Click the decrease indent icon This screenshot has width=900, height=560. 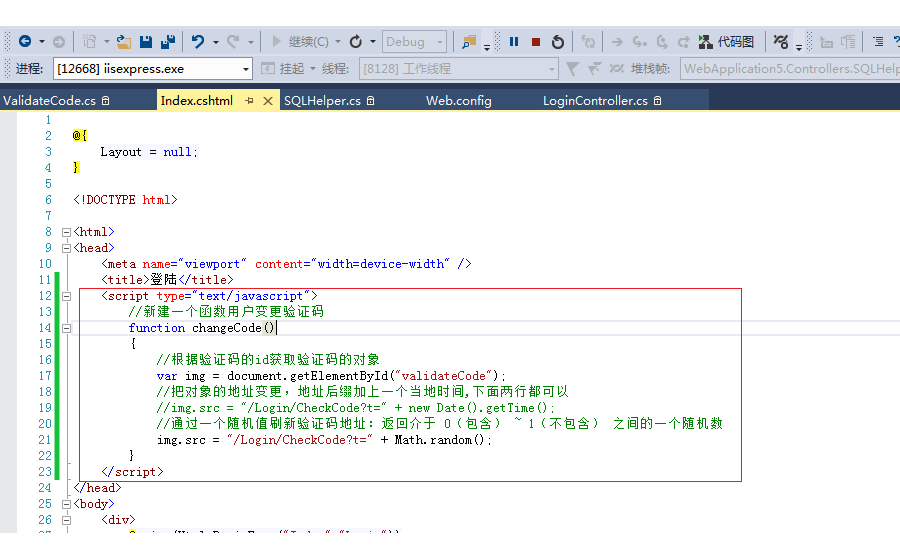coord(826,41)
